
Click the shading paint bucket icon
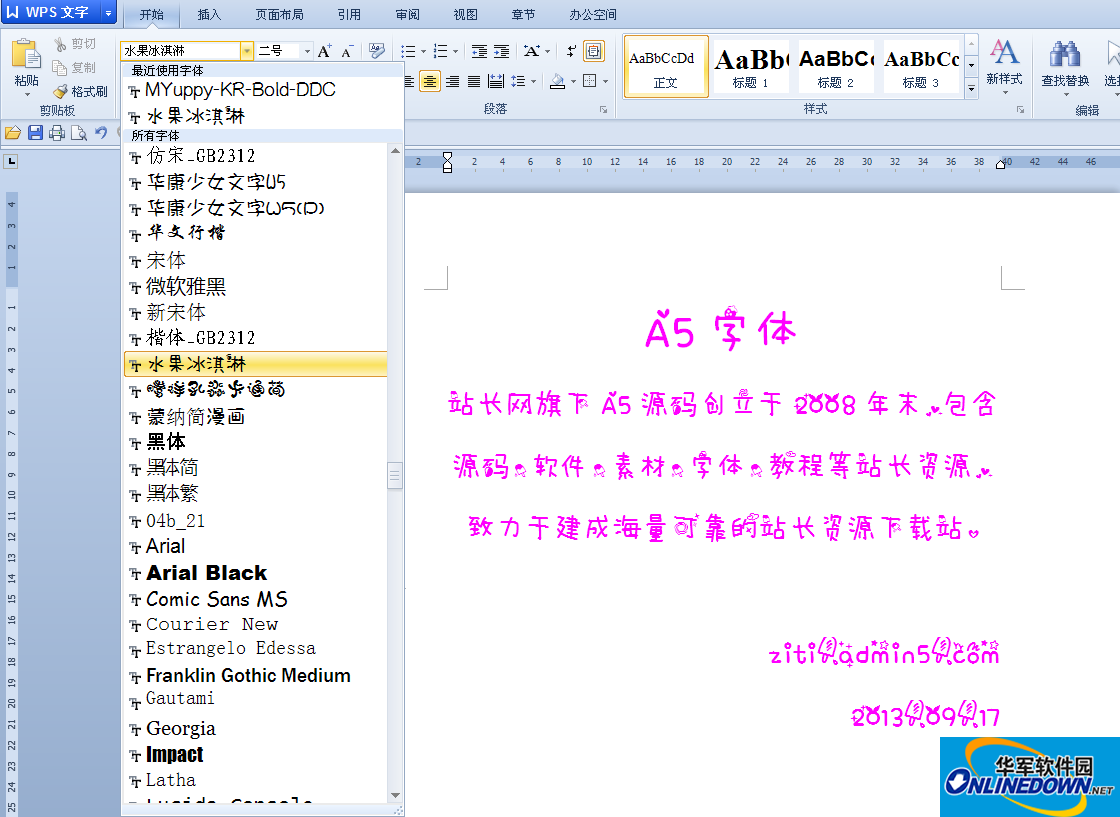tap(558, 81)
